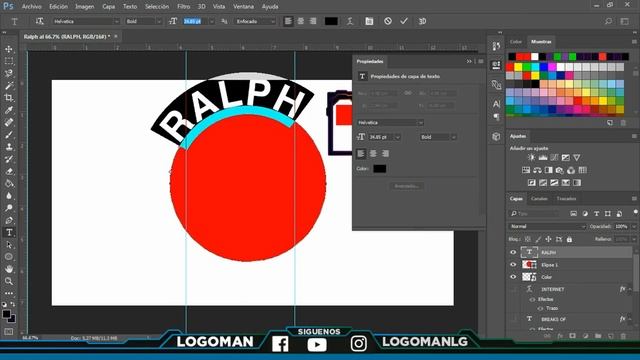The width and height of the screenshot is (640, 360).
Task: Collapse the Propiedades panel with double arrows
Action: 469,61
